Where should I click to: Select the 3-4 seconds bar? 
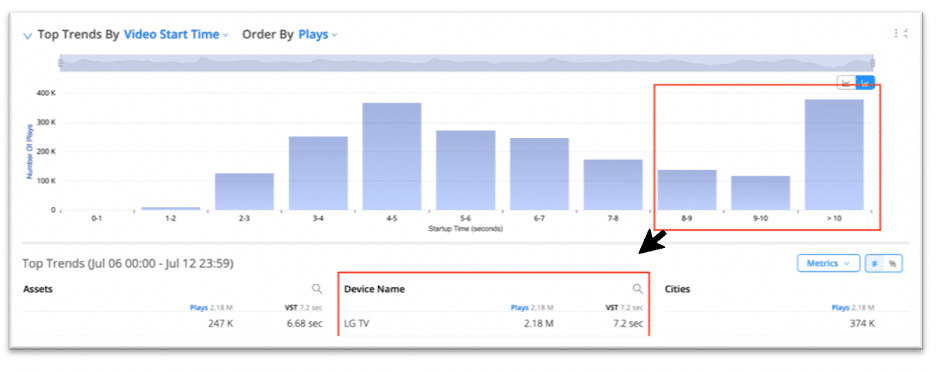tap(318, 173)
